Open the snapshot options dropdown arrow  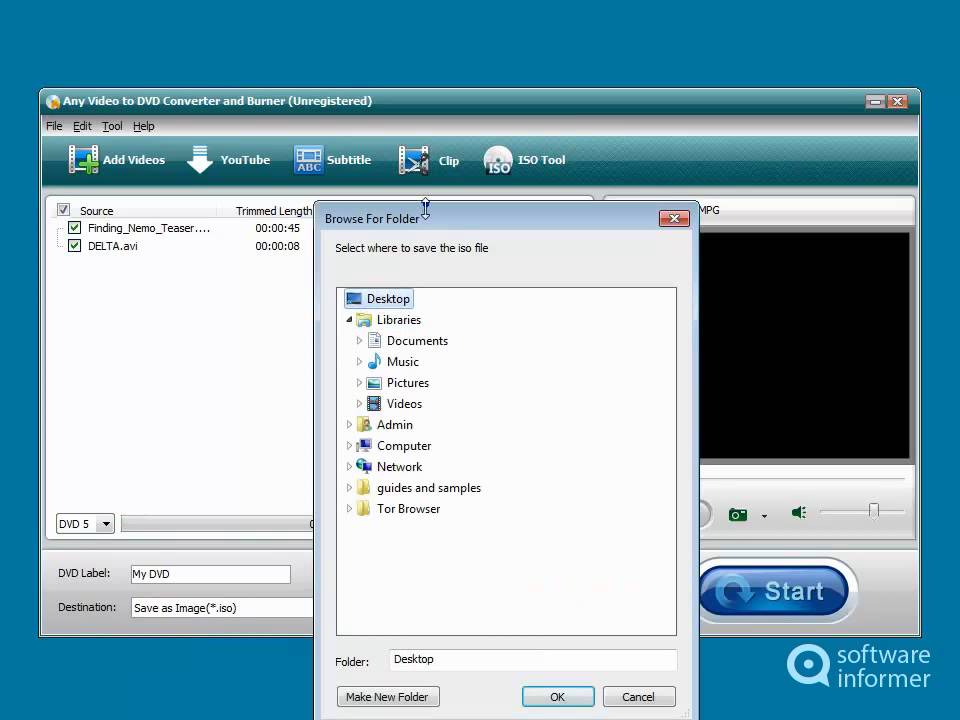(764, 516)
